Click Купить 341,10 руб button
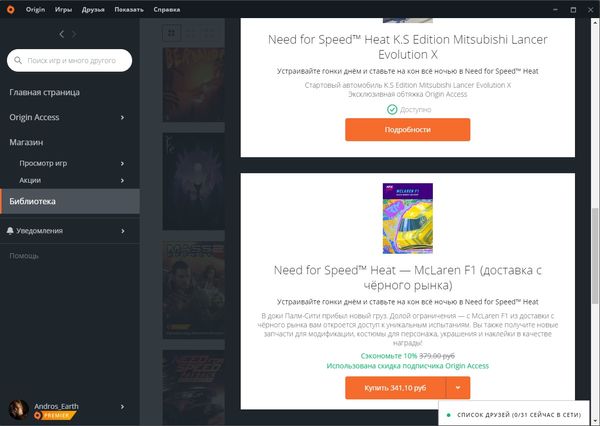 (395, 388)
